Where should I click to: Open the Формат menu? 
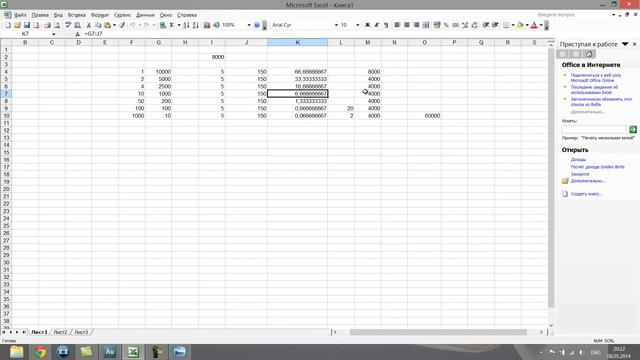point(100,15)
